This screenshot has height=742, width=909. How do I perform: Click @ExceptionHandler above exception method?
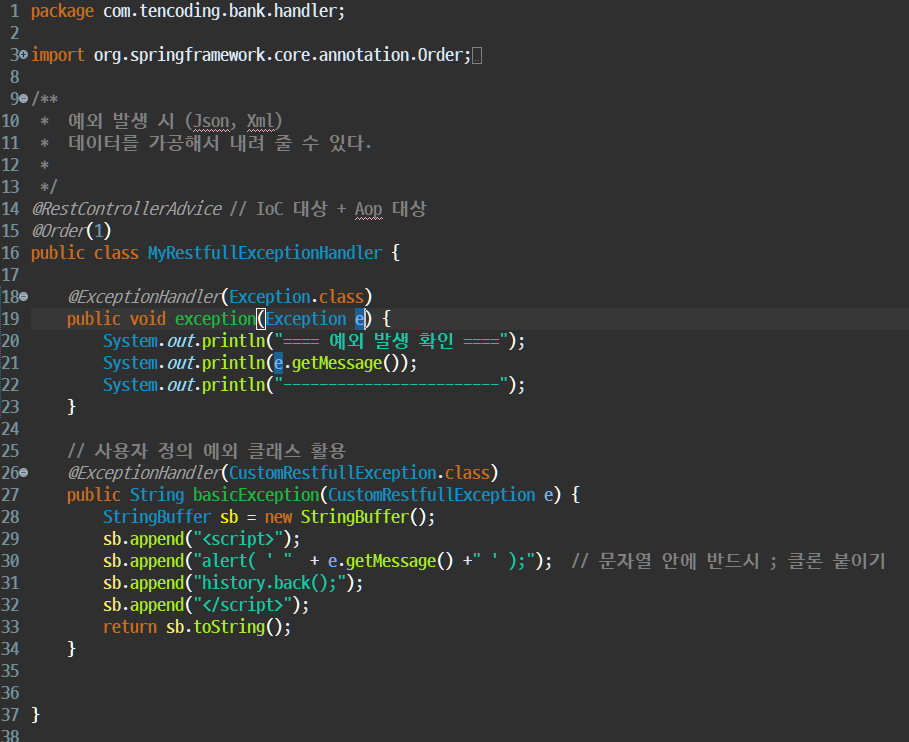click(x=145, y=297)
